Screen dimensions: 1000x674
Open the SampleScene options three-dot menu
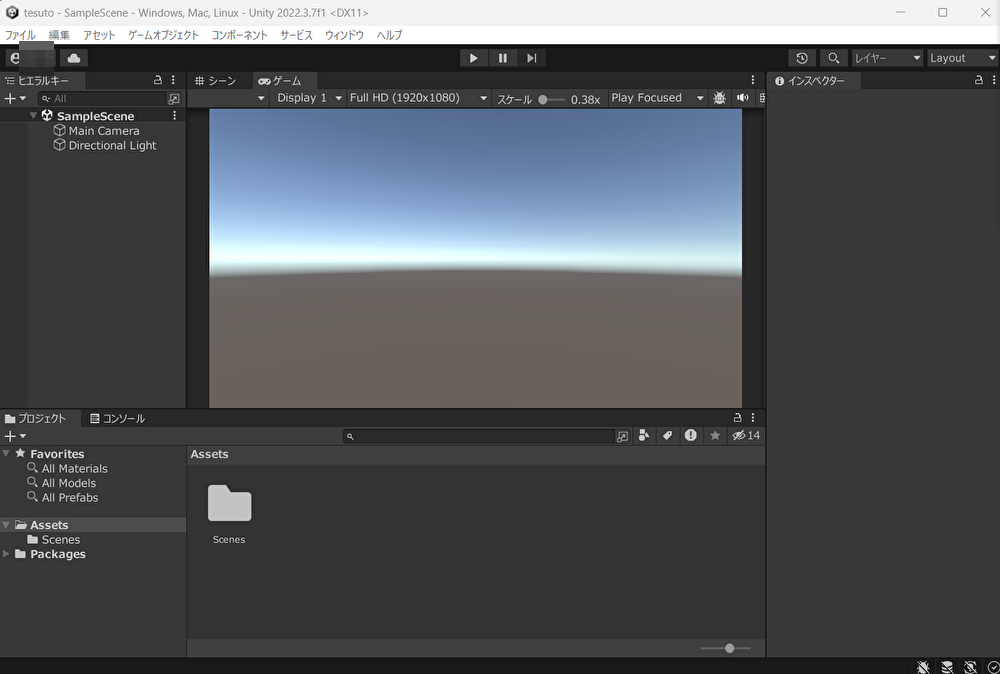click(174, 115)
